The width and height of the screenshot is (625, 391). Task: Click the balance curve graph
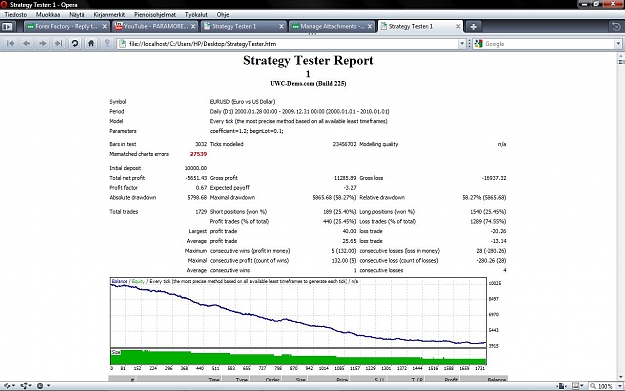click(298, 312)
